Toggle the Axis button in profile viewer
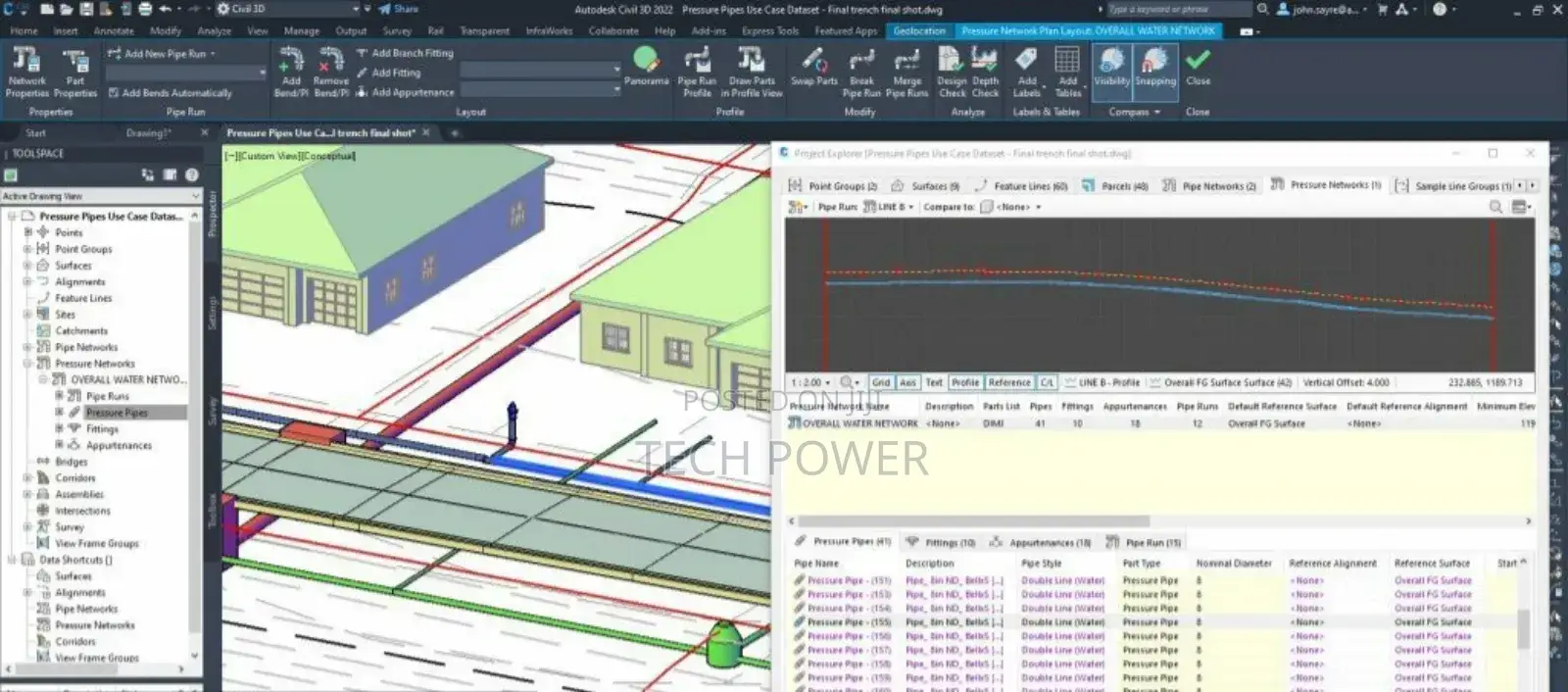Viewport: 1568px width, 692px height. pyautogui.click(x=907, y=382)
